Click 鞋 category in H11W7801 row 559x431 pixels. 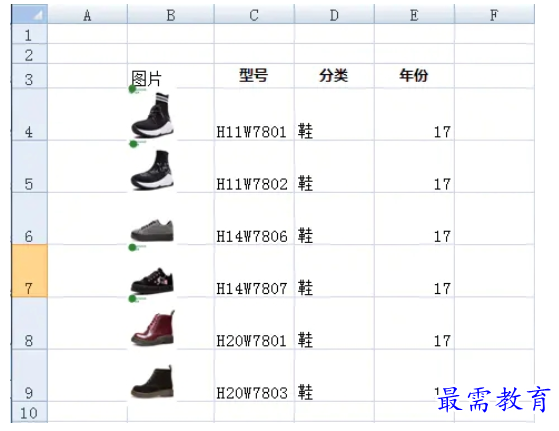pyautogui.click(x=334, y=114)
